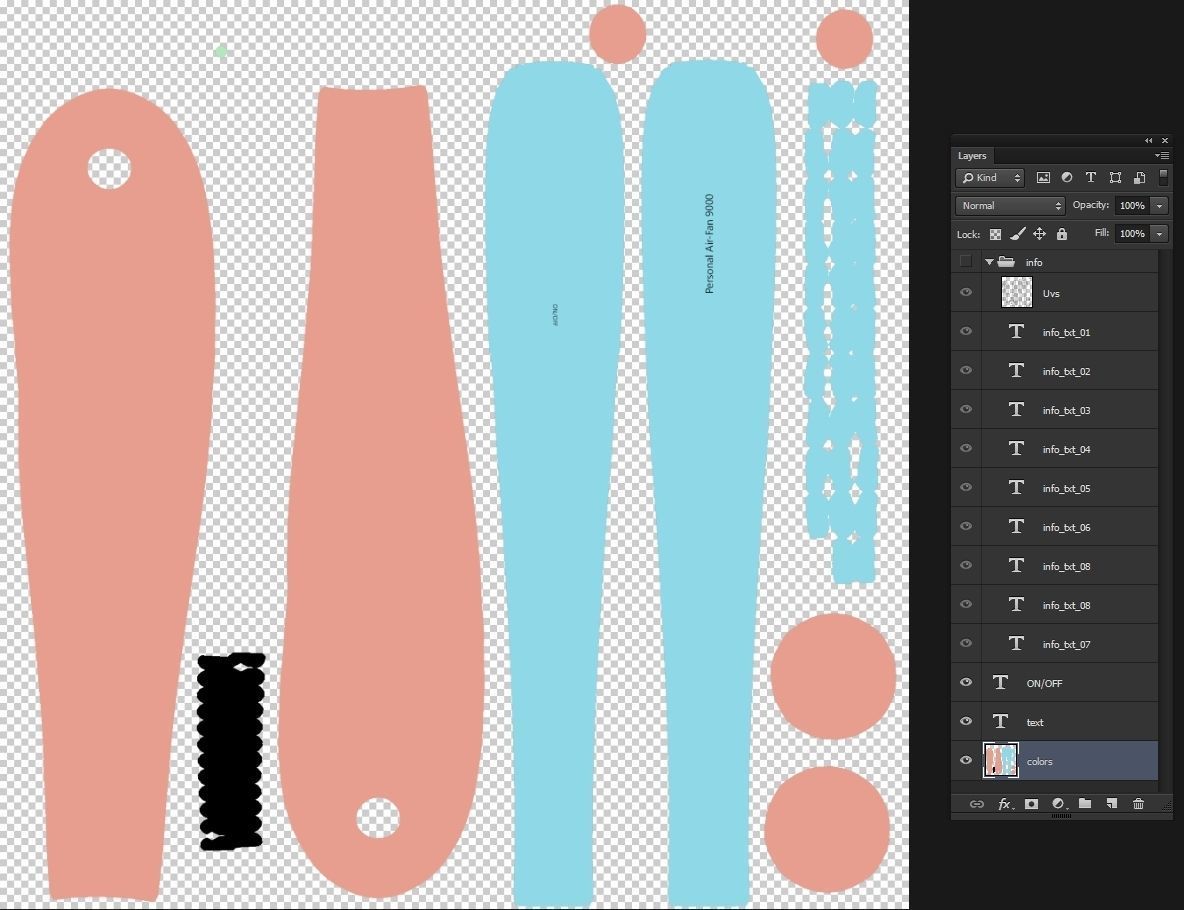Lock image pixels brush icon
This screenshot has height=910, width=1184.
coord(1017,234)
